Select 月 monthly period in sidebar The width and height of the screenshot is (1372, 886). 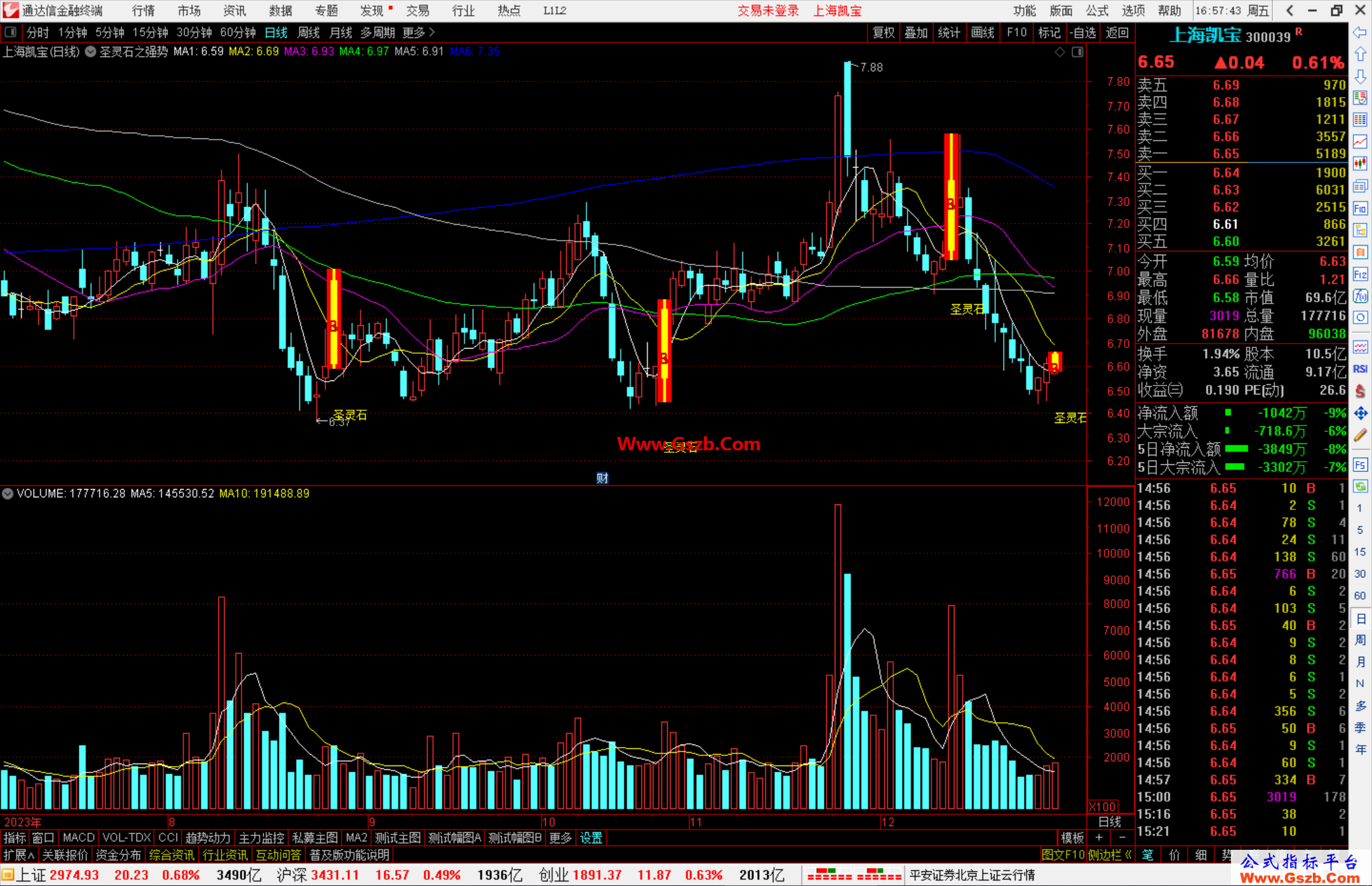[1360, 662]
